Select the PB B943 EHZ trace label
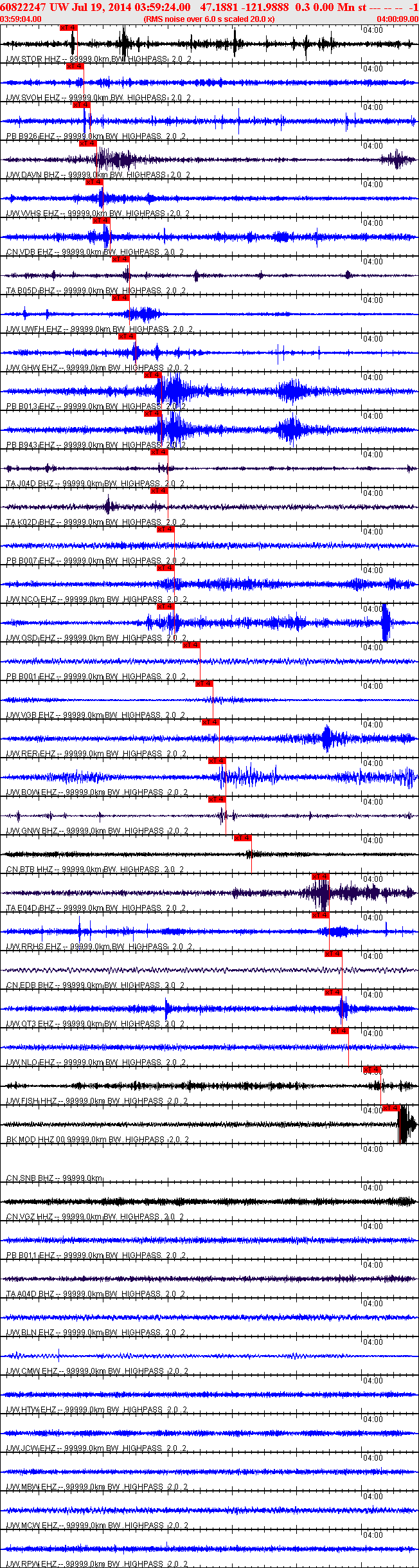419x1568 pixels. coord(96,445)
